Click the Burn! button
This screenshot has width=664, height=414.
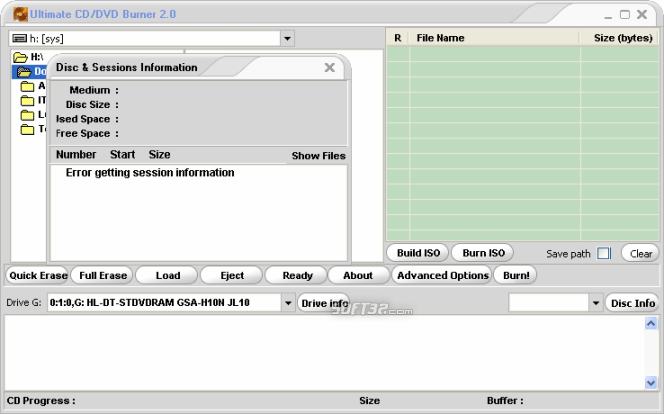[x=516, y=276]
